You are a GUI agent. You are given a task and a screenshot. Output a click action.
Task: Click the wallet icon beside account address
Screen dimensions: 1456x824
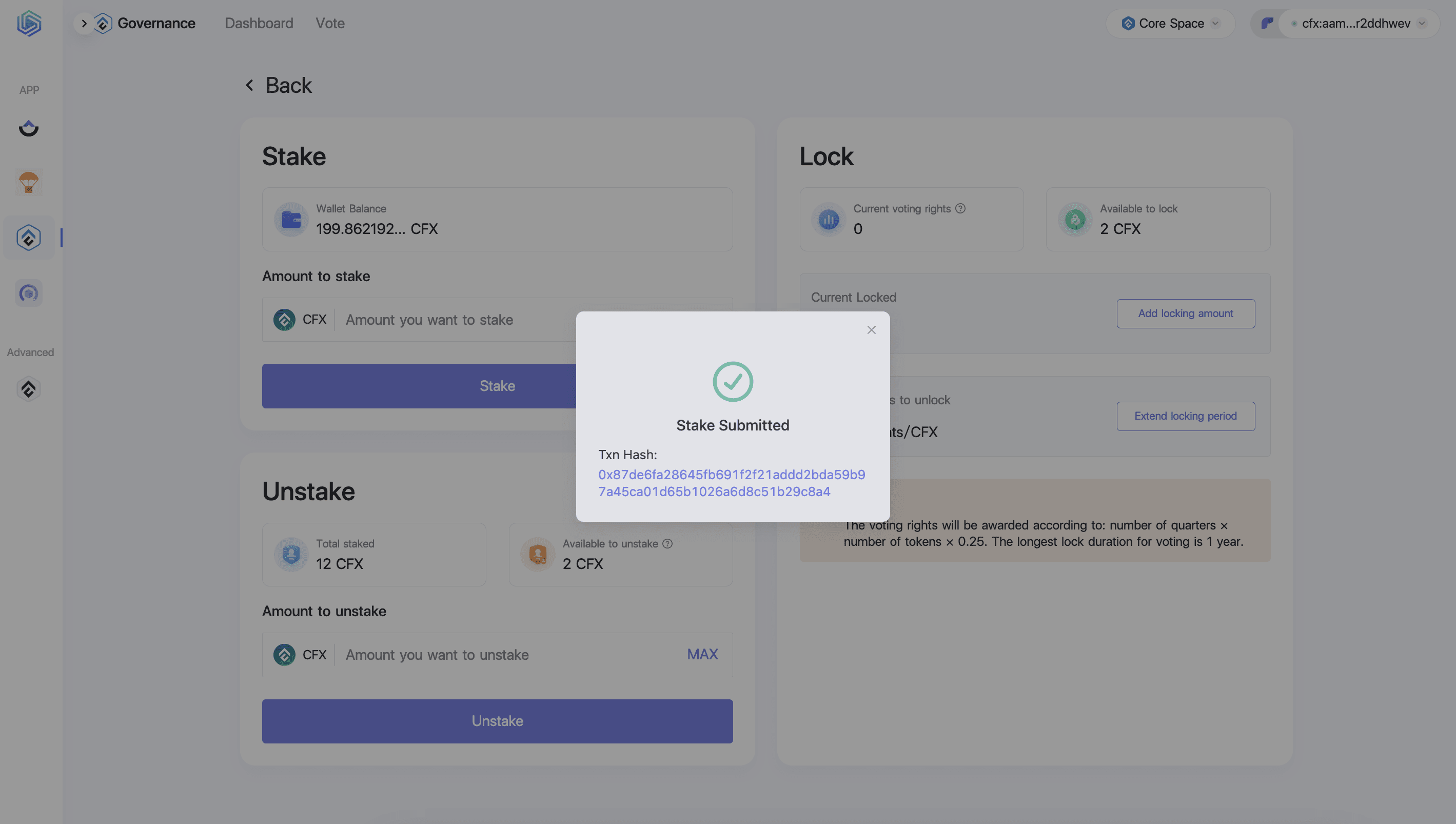point(1267,23)
